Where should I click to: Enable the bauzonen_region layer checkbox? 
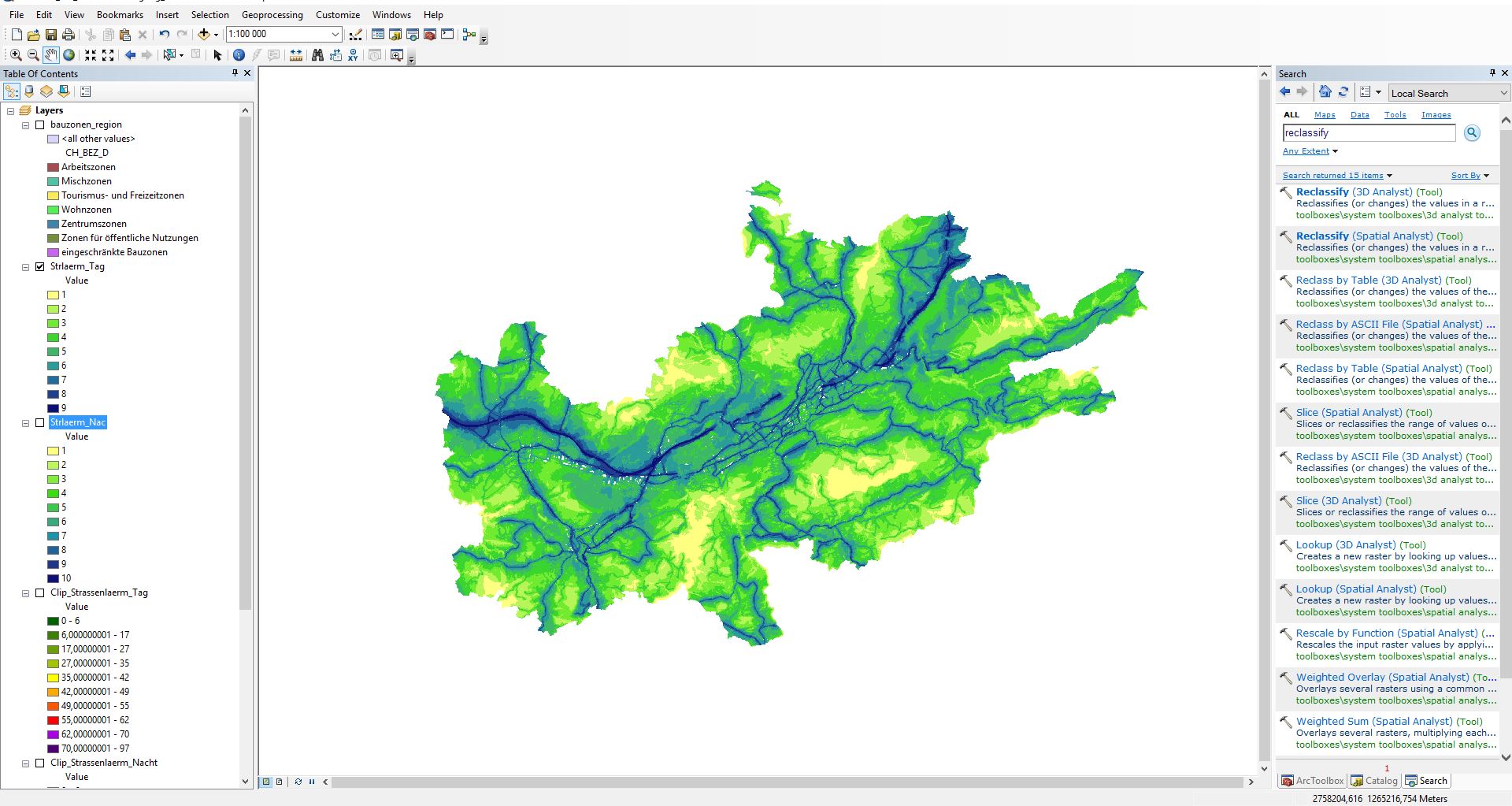coord(40,124)
